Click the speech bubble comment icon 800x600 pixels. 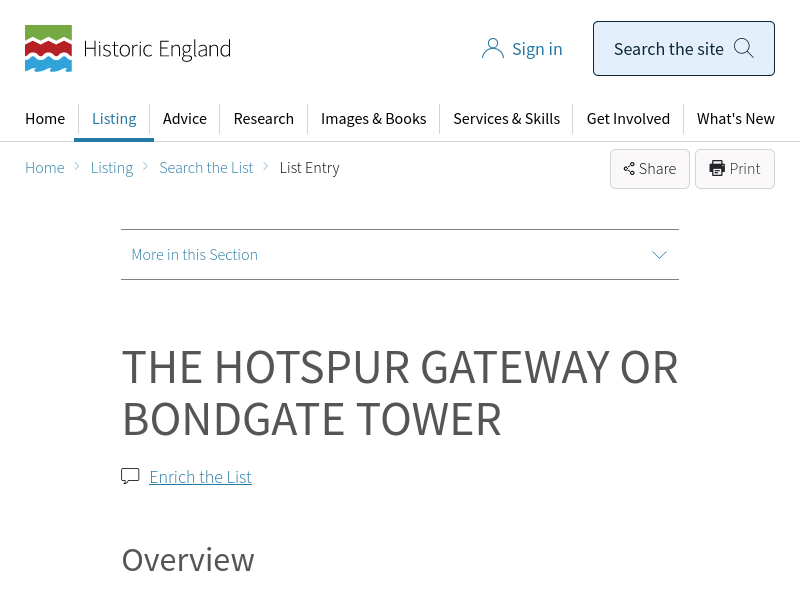(130, 476)
